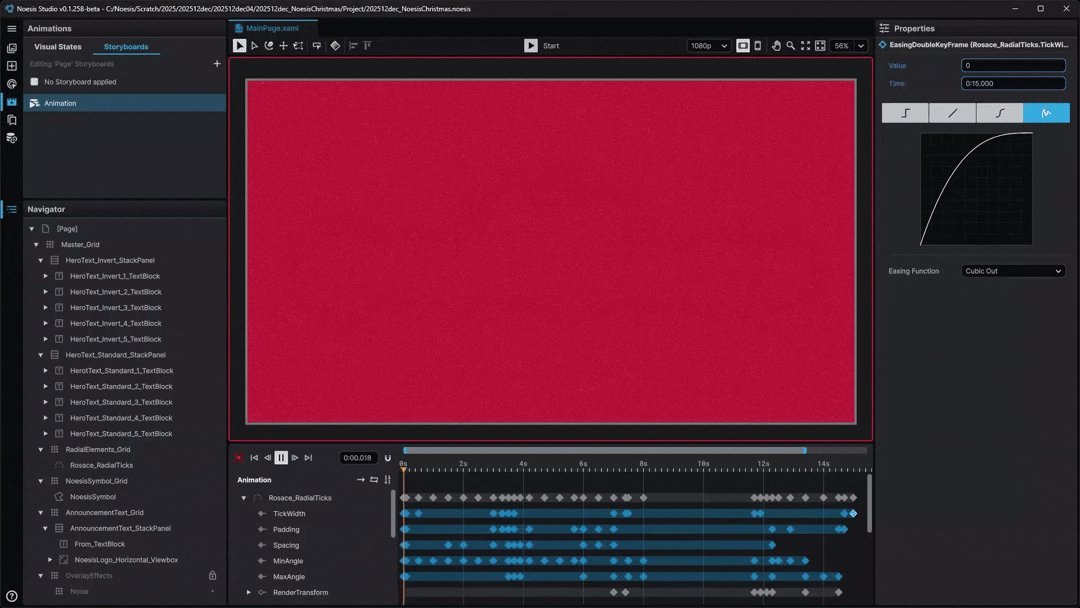
Task: Select the filled arrow selection tool
Action: pos(239,45)
